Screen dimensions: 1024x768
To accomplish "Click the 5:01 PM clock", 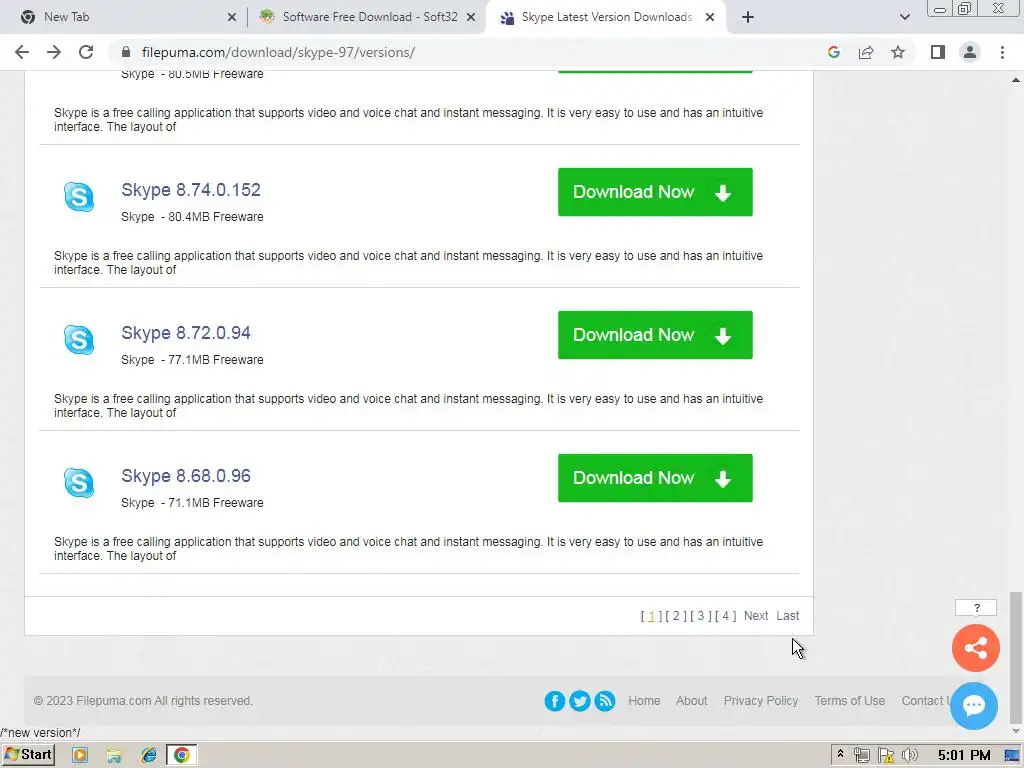I will pyautogui.click(x=964, y=756).
